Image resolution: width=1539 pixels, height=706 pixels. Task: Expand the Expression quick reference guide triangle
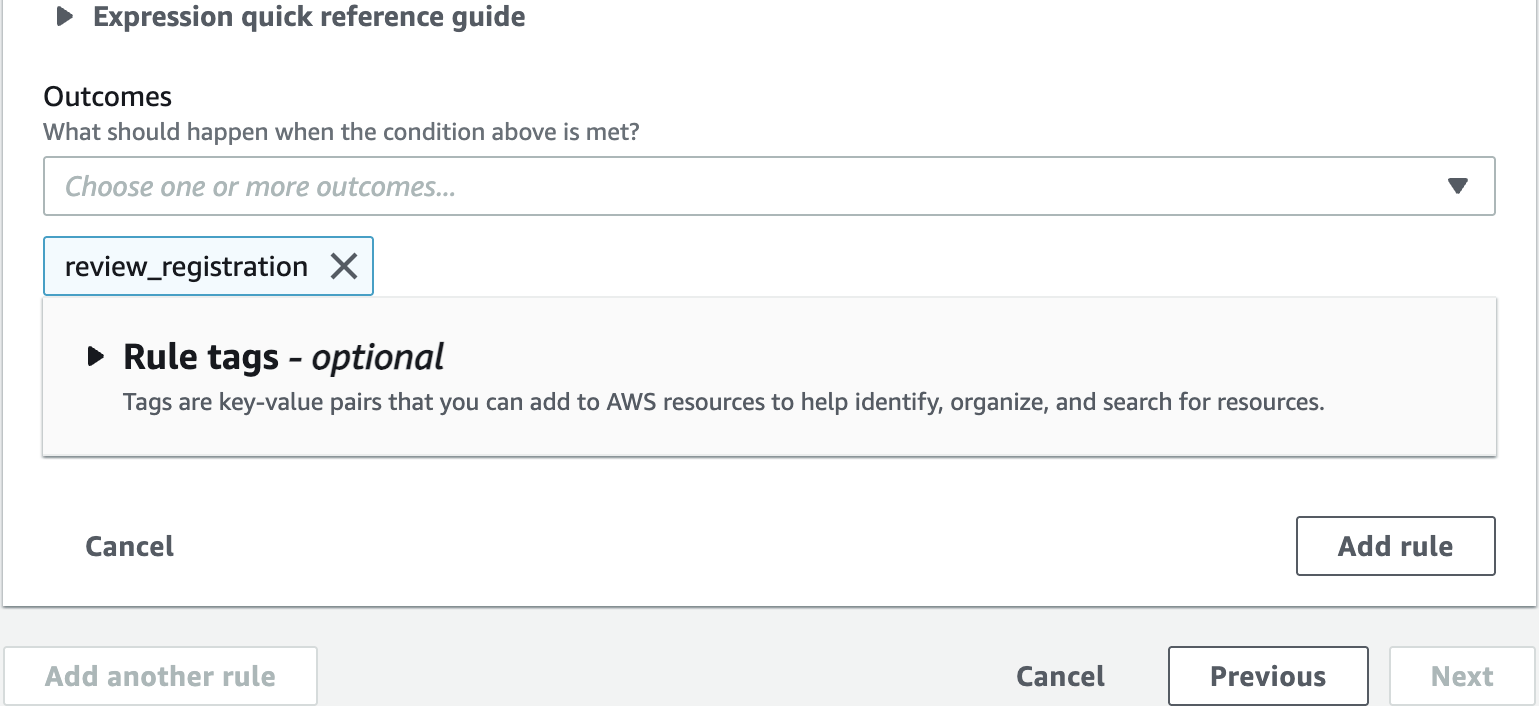65,17
